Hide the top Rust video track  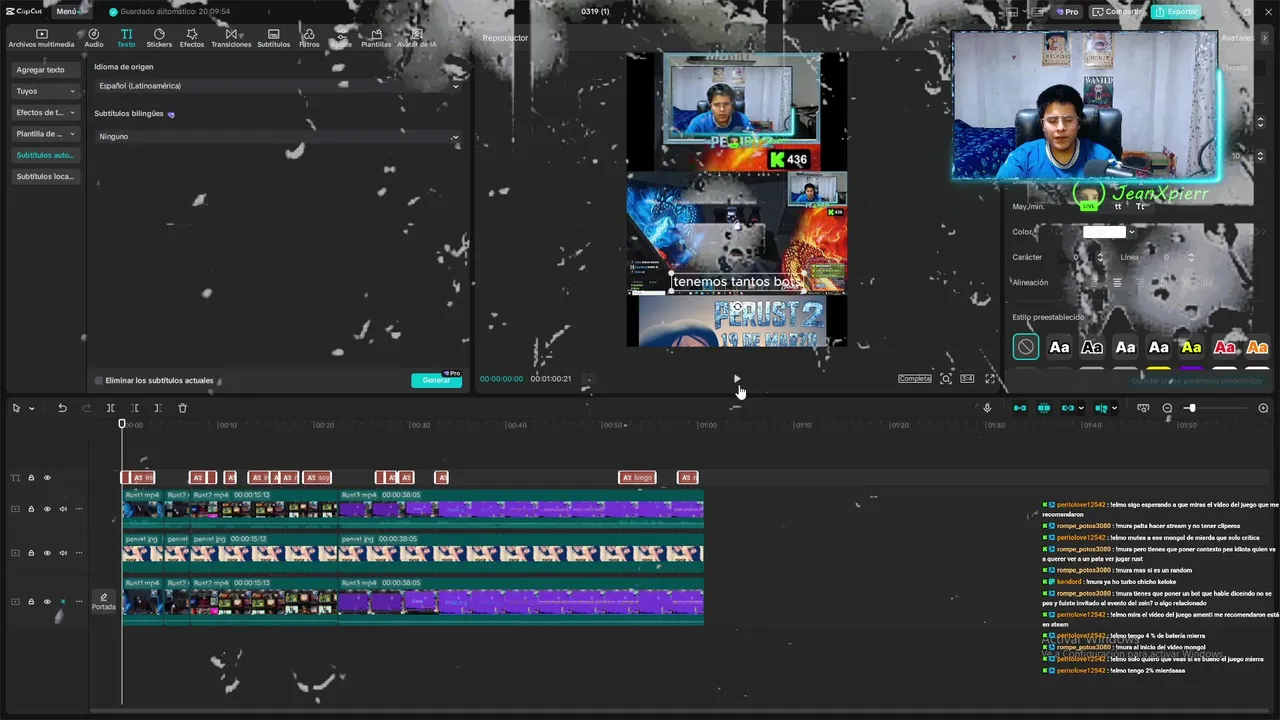(x=47, y=509)
